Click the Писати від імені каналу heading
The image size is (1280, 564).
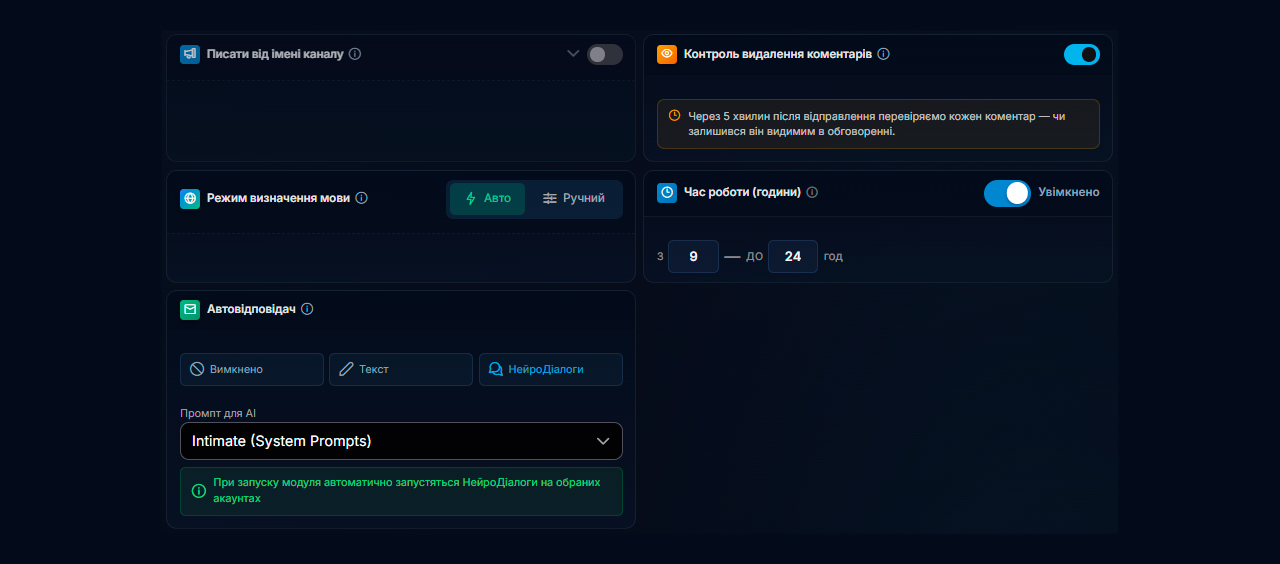click(275, 54)
